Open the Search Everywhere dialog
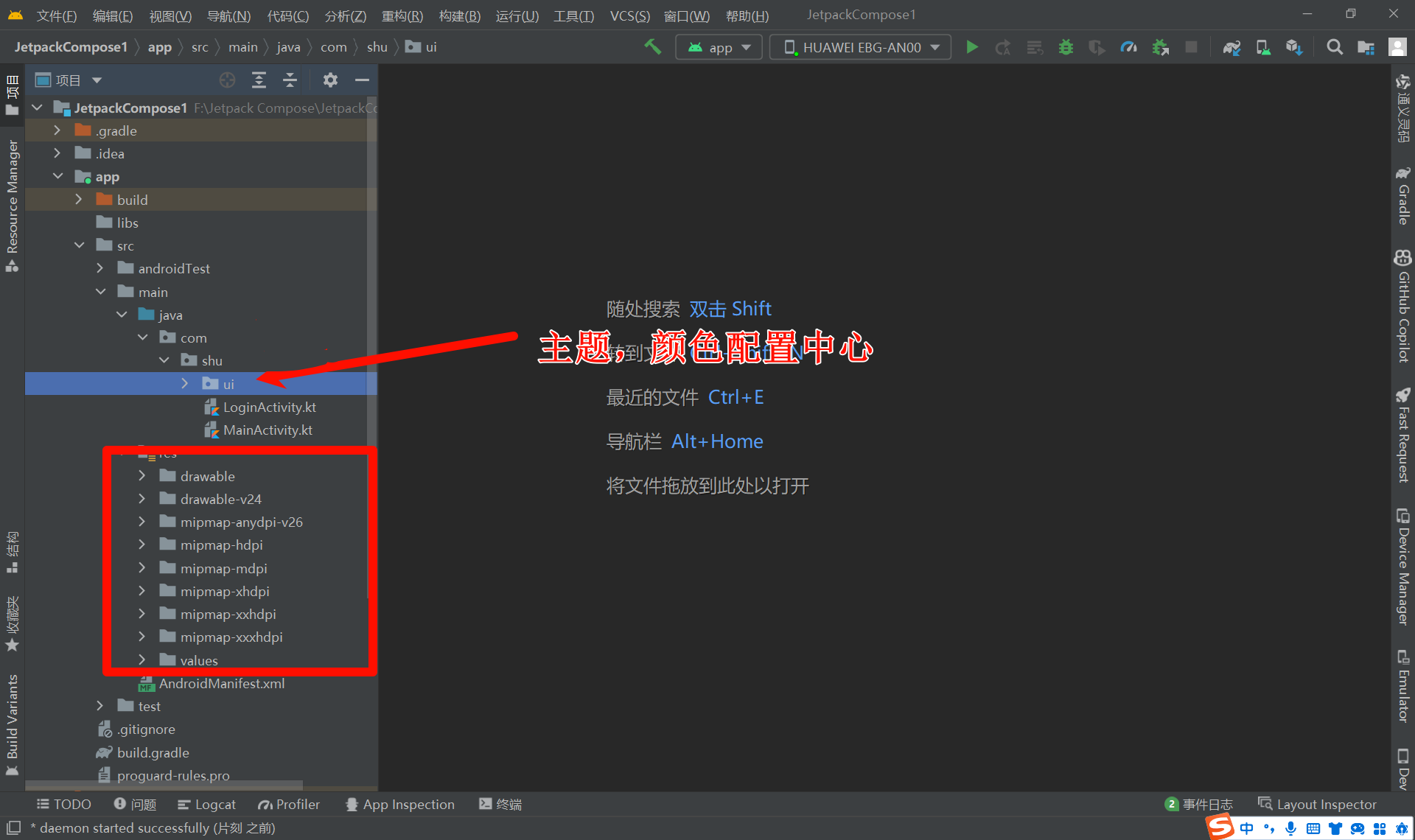This screenshot has height=840, width=1415. tap(1335, 48)
